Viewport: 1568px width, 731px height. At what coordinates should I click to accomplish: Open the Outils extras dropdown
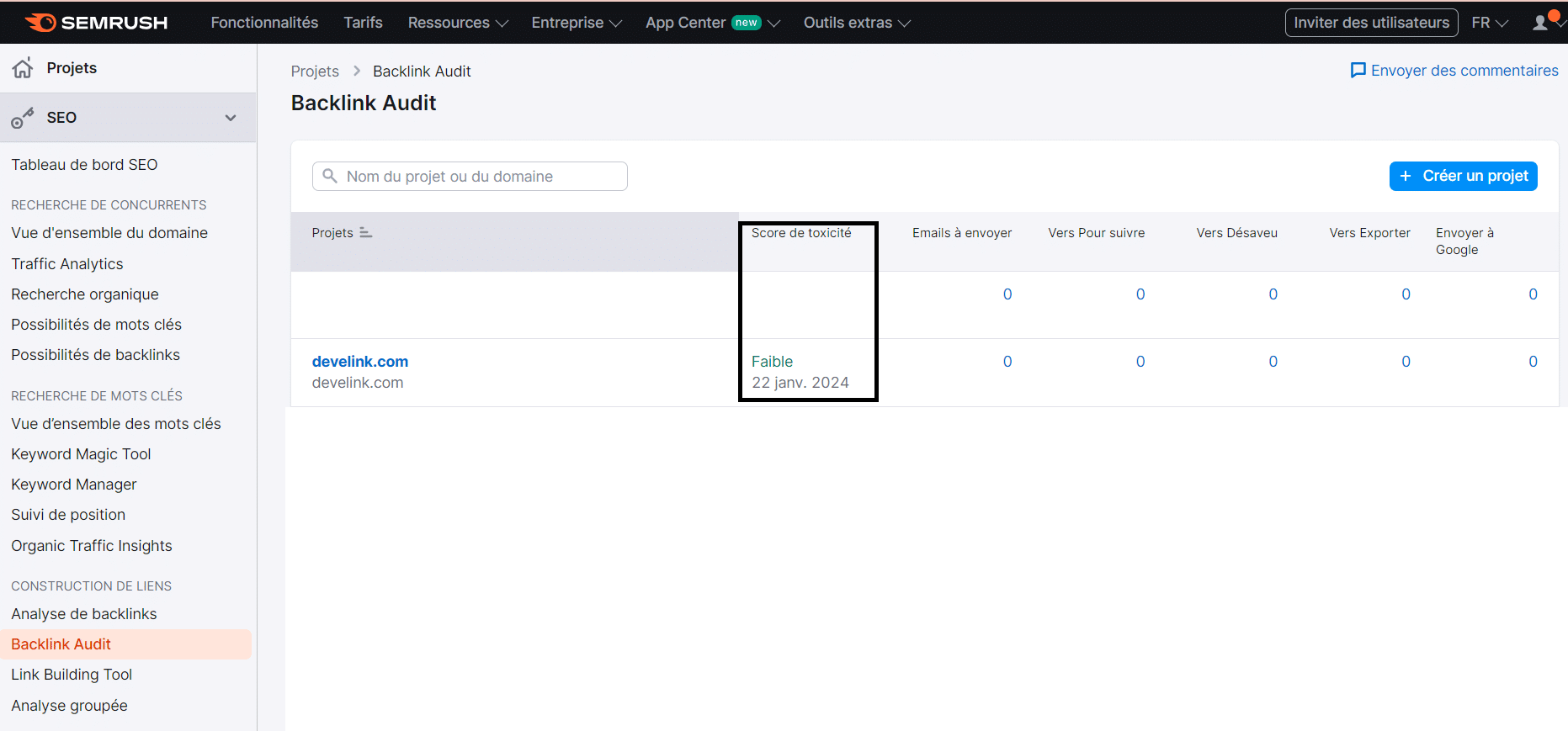857,23
